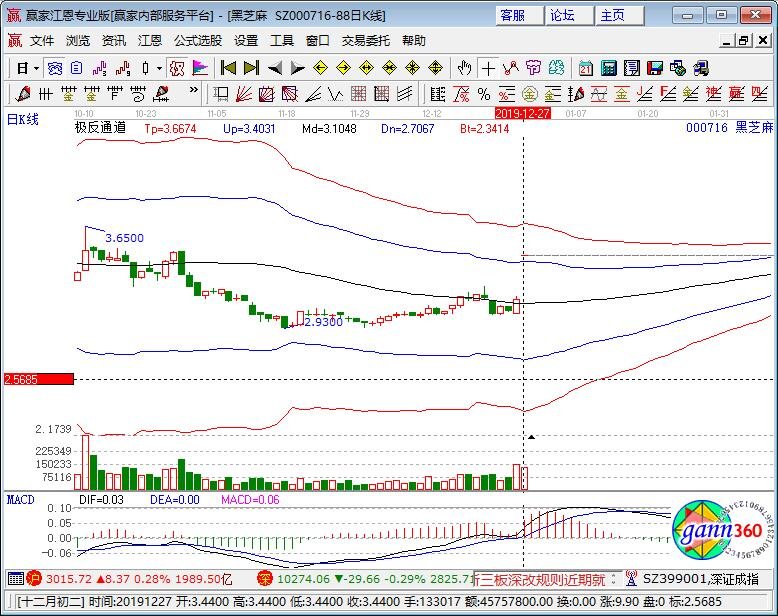Step forward with black right arrow

pyautogui.click(x=297, y=68)
